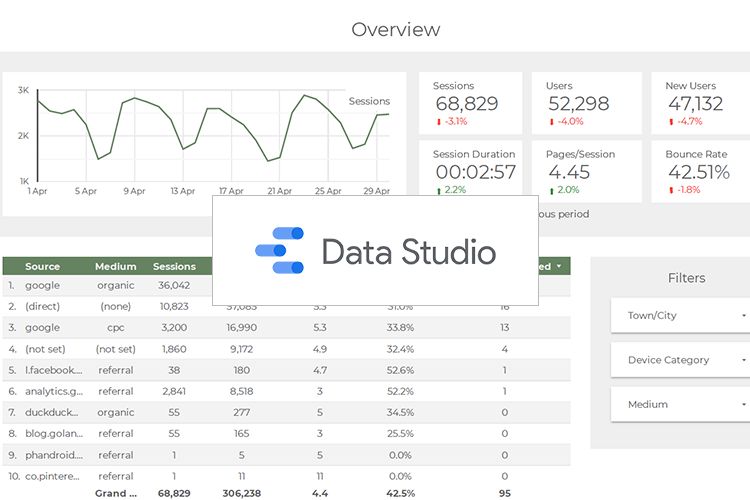Click the Sessions down arrow -3.1% indicator

point(452,122)
